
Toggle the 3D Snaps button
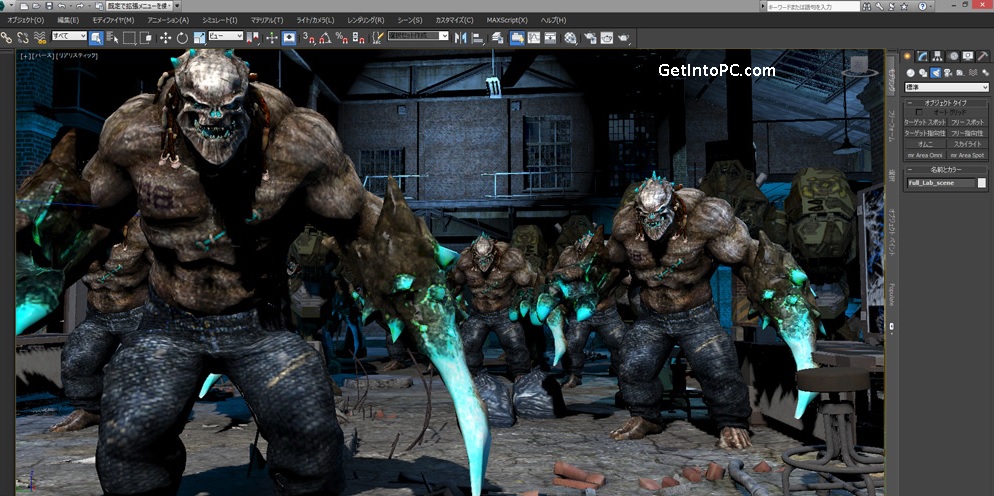click(x=309, y=38)
